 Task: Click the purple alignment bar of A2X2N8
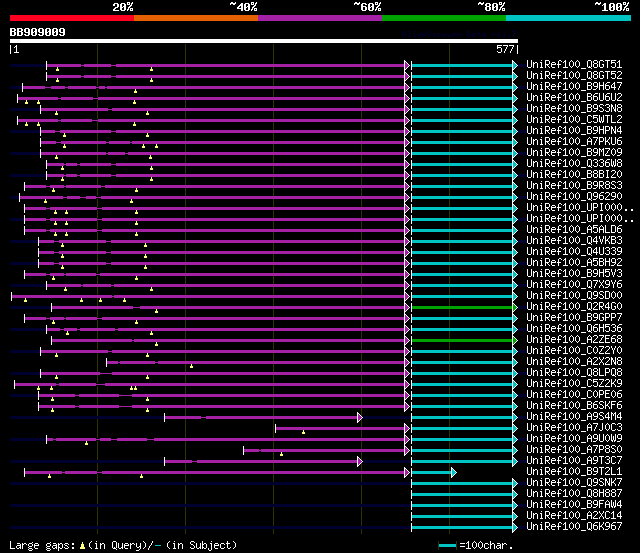pos(256,362)
